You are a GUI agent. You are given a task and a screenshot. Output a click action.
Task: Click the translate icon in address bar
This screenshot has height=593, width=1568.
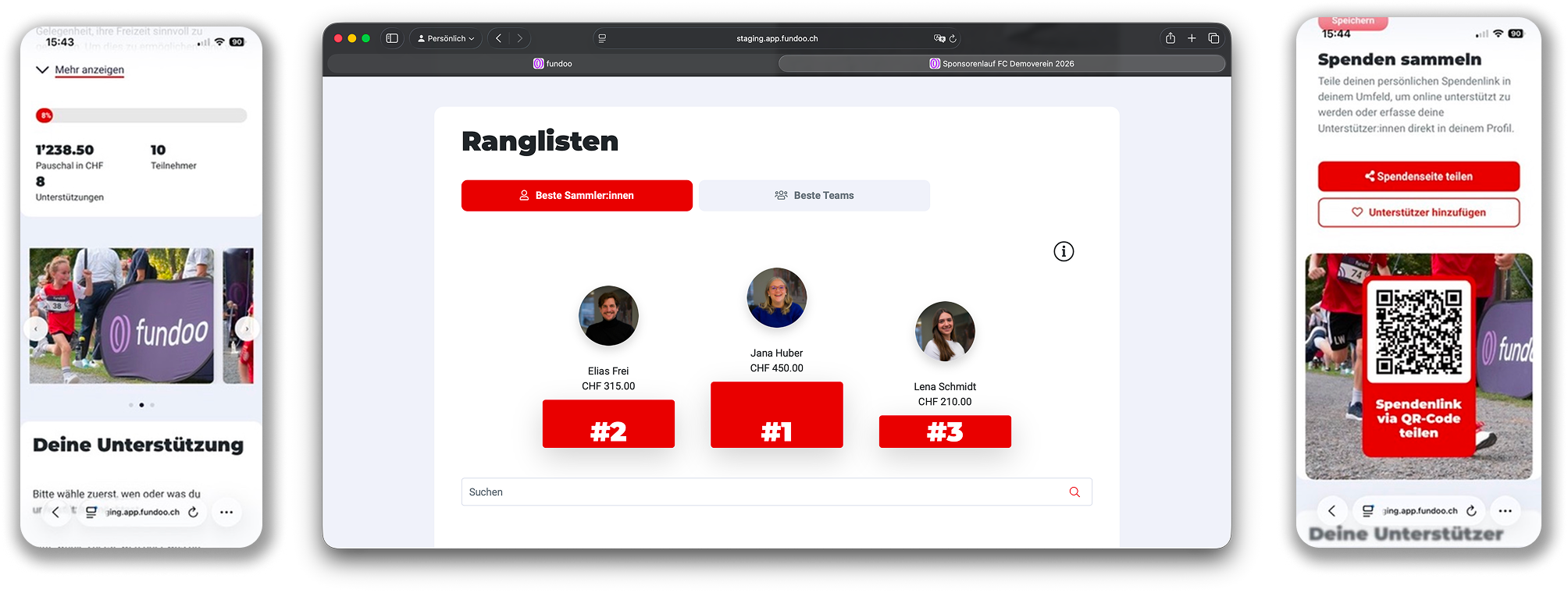939,38
